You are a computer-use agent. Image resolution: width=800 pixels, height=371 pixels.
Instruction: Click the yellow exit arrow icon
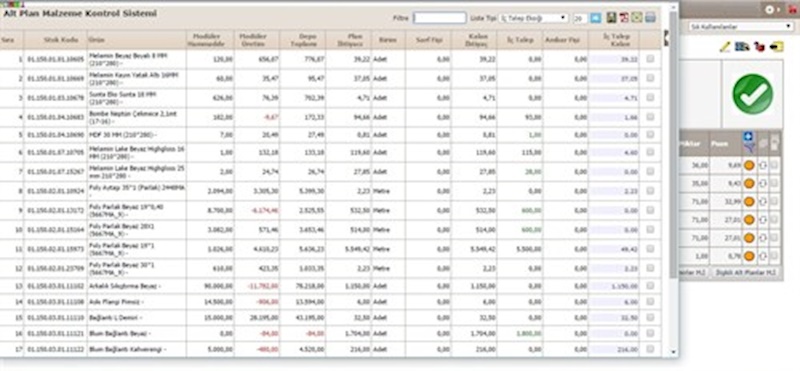(777, 47)
